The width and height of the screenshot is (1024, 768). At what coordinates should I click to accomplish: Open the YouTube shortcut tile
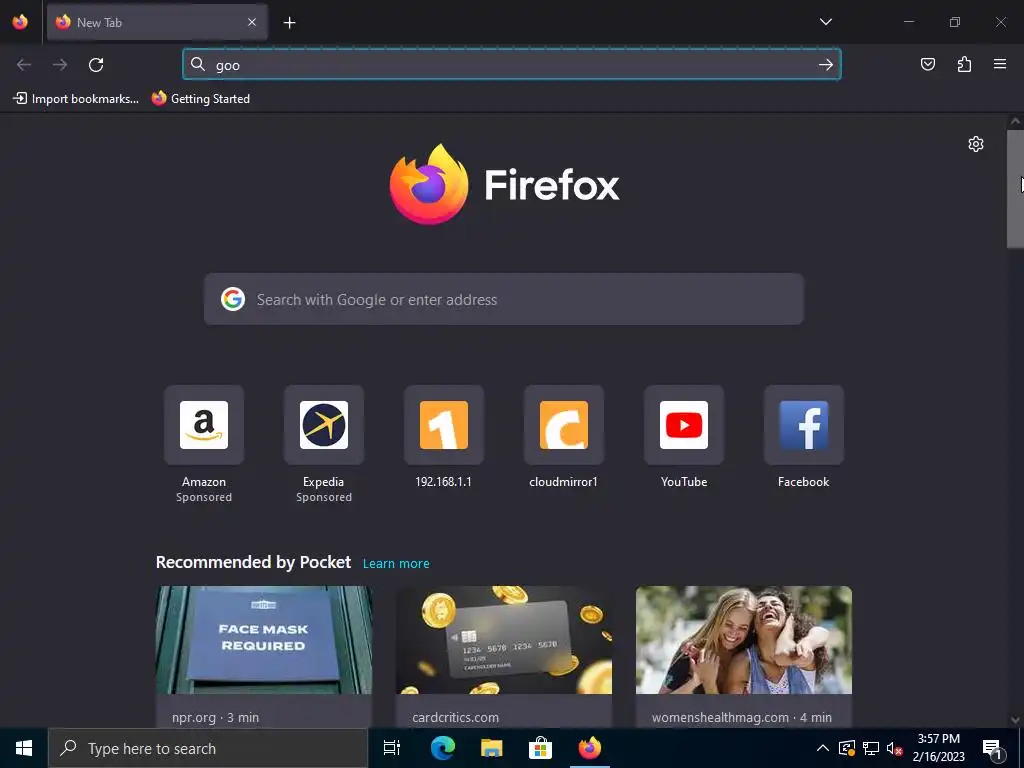click(684, 425)
